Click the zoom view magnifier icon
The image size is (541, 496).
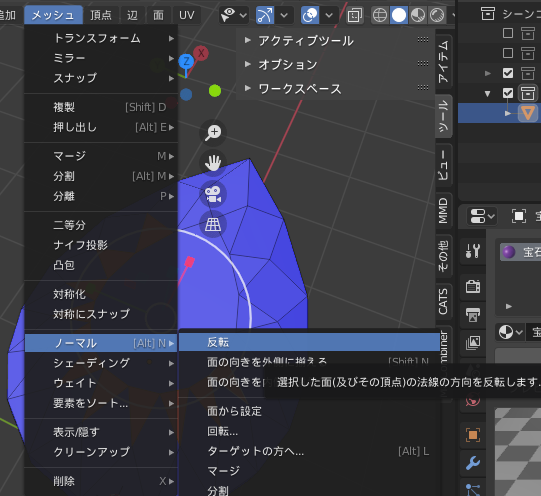(213, 132)
